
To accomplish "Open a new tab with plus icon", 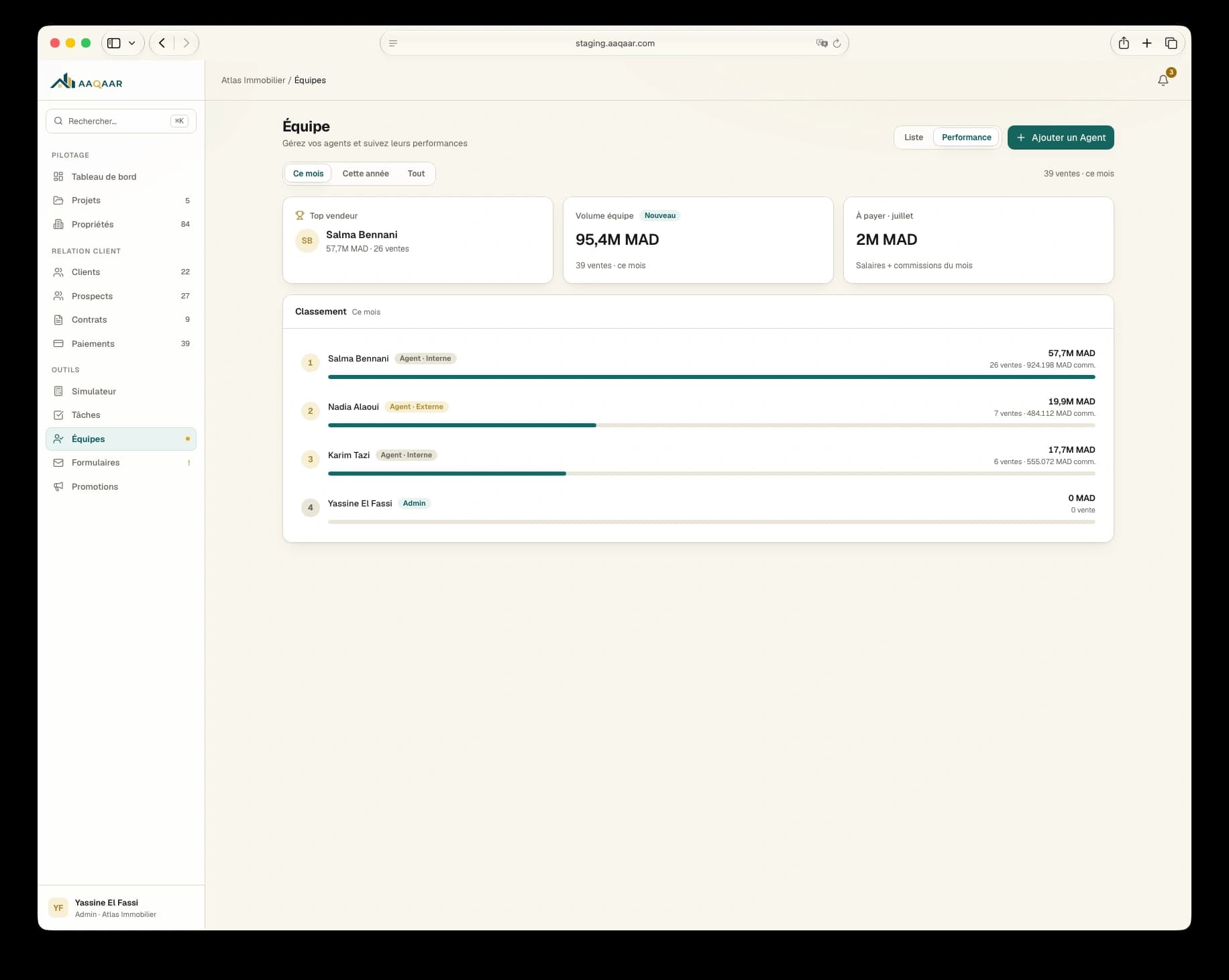I will point(1147,43).
